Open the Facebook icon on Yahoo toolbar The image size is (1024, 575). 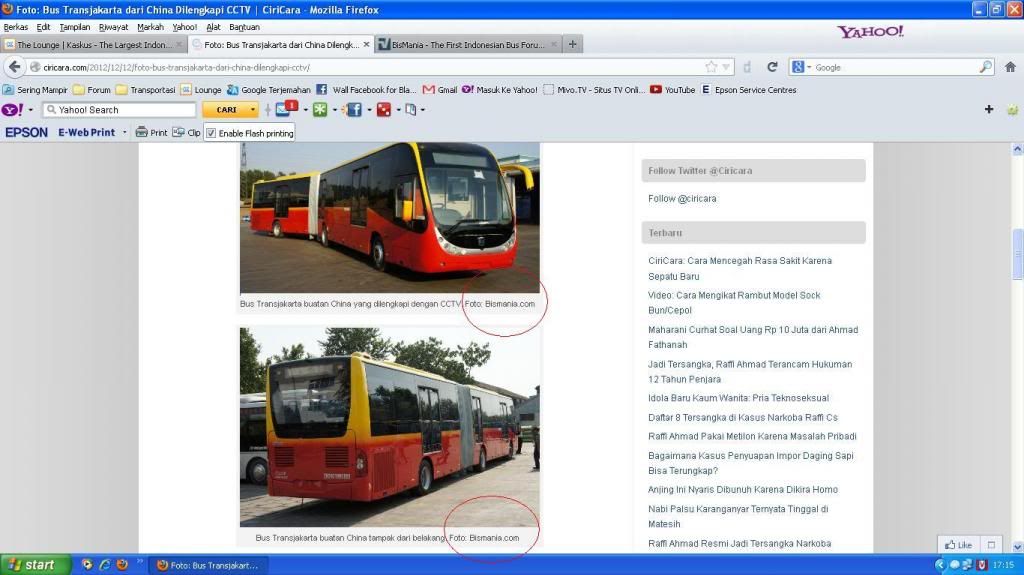354,109
